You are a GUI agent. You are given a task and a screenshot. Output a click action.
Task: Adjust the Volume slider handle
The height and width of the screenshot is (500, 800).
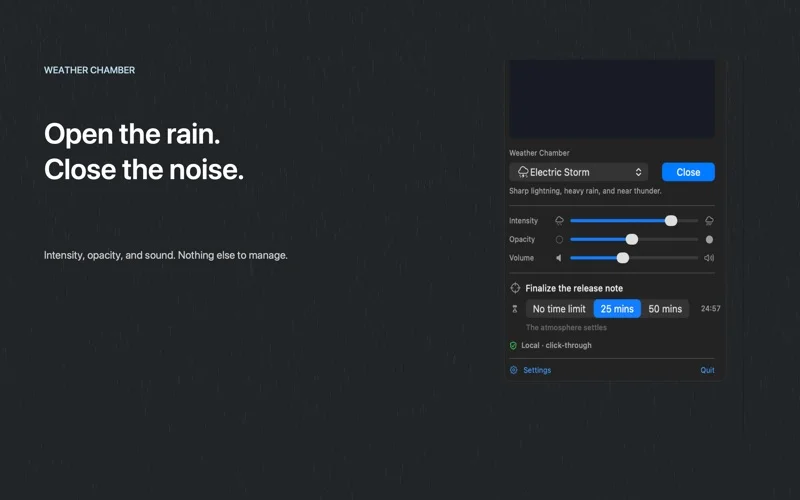point(622,258)
